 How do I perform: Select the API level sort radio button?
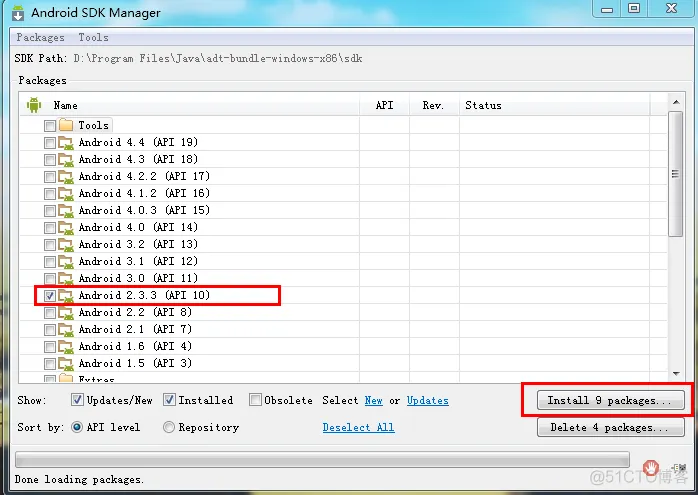[x=77, y=427]
